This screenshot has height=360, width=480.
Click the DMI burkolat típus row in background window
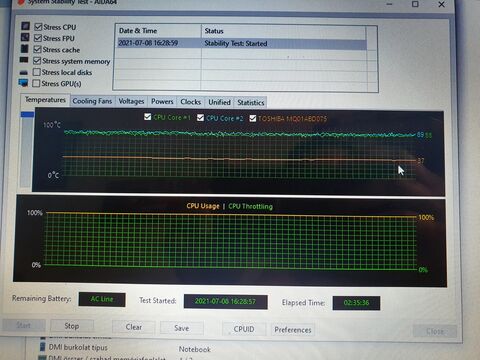(x=78, y=347)
